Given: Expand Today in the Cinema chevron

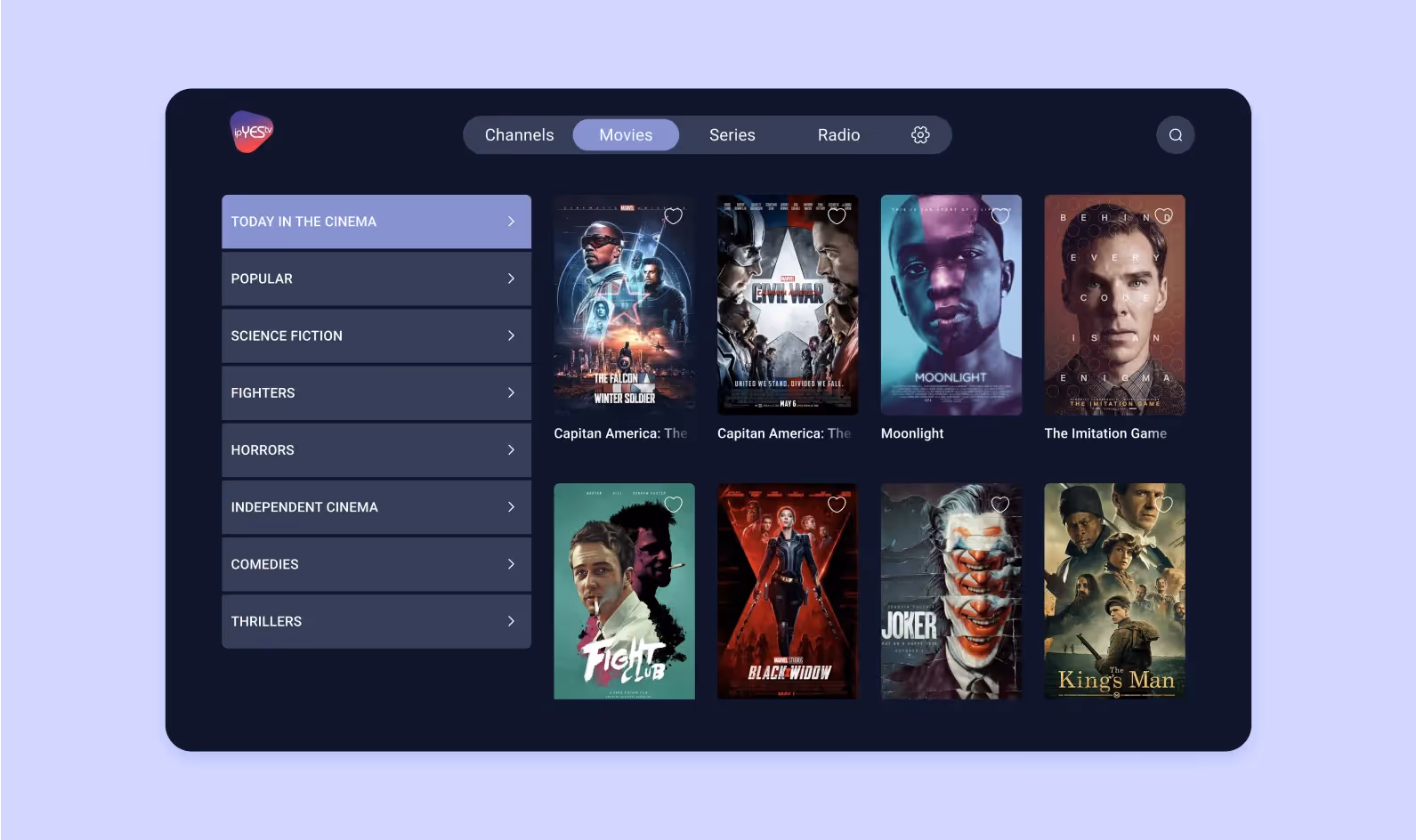Looking at the screenshot, I should (511, 222).
